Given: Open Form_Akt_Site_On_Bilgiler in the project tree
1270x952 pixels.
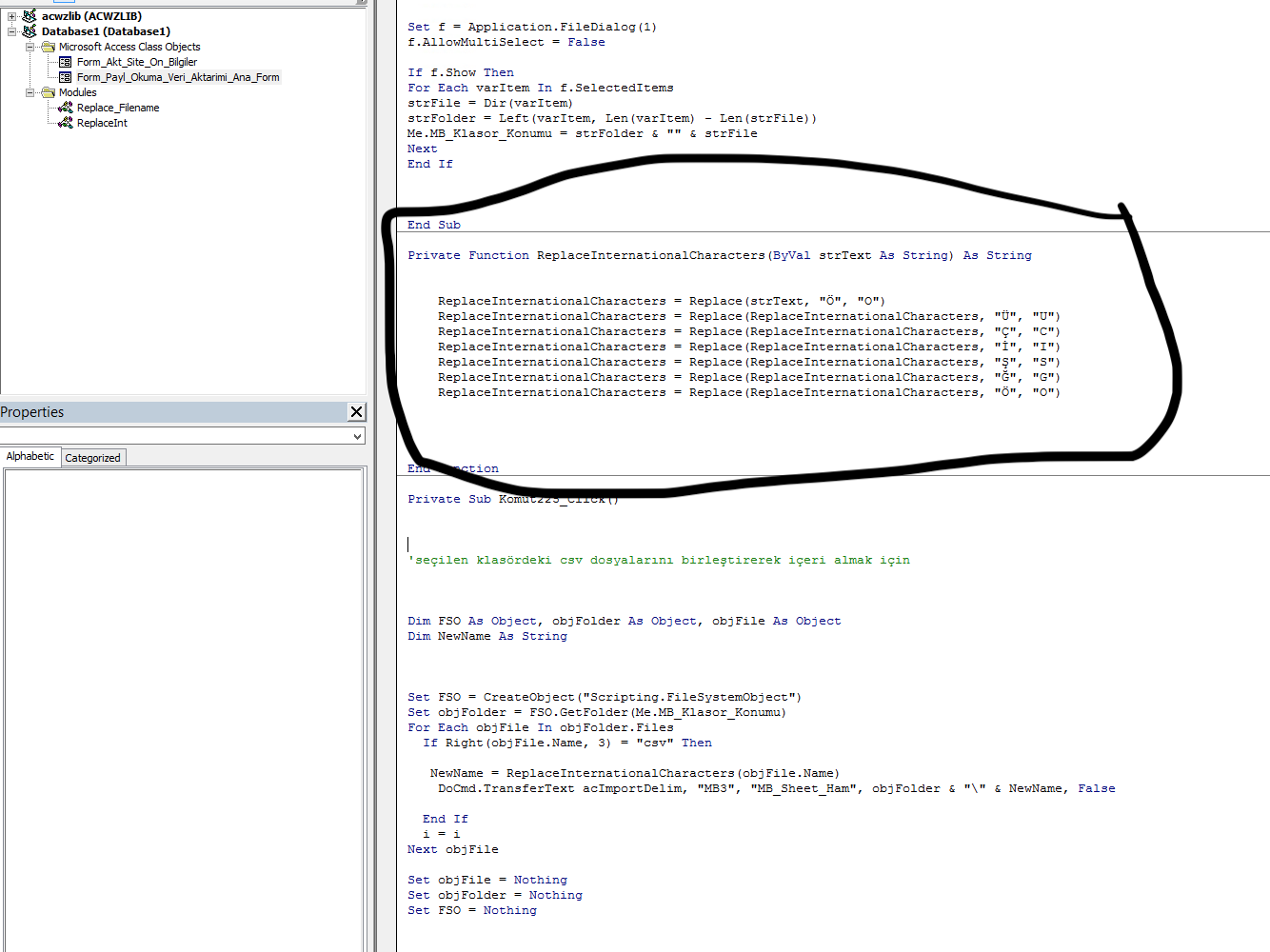Looking at the screenshot, I should click(137, 62).
